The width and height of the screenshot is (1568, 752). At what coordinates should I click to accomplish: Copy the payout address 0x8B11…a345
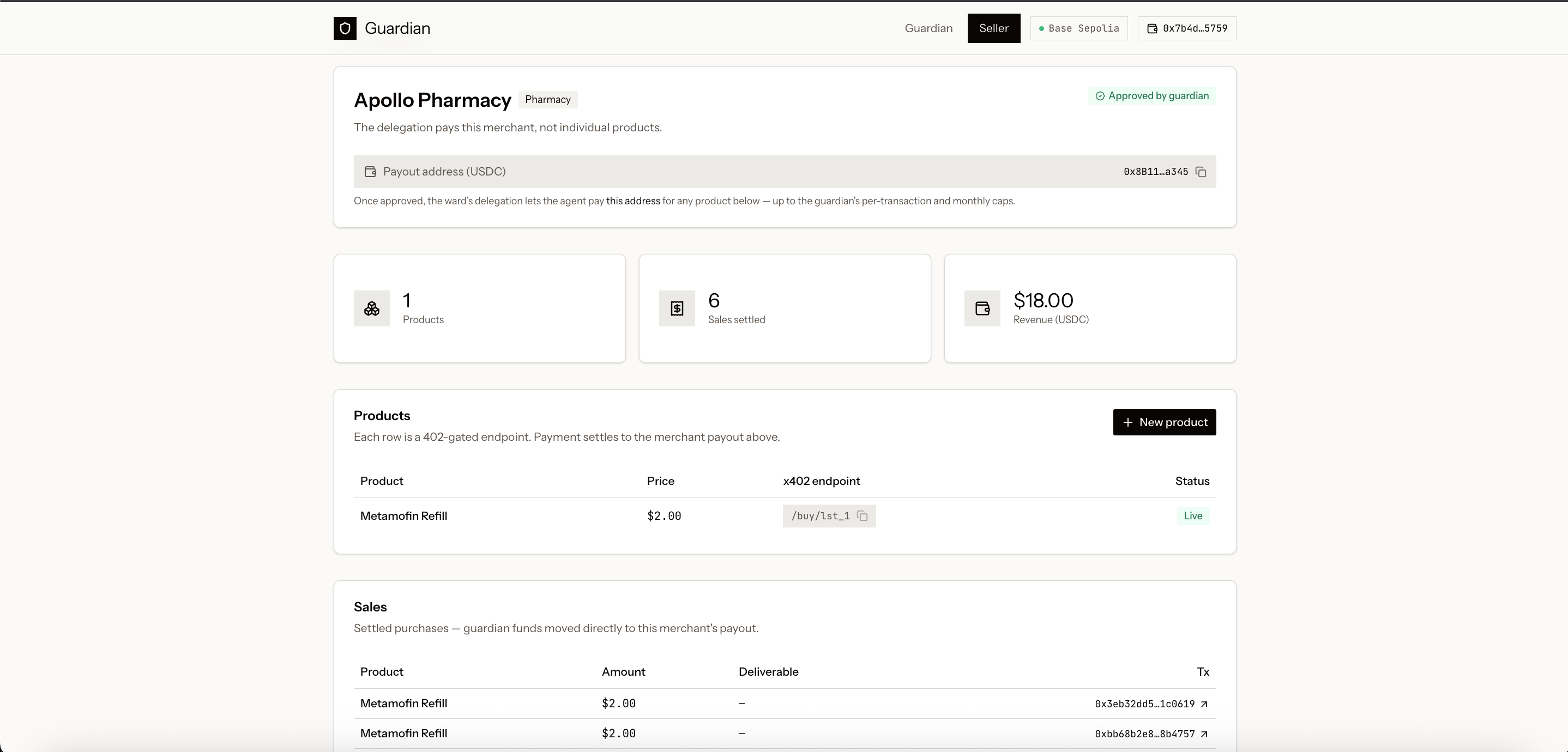pos(1201,172)
